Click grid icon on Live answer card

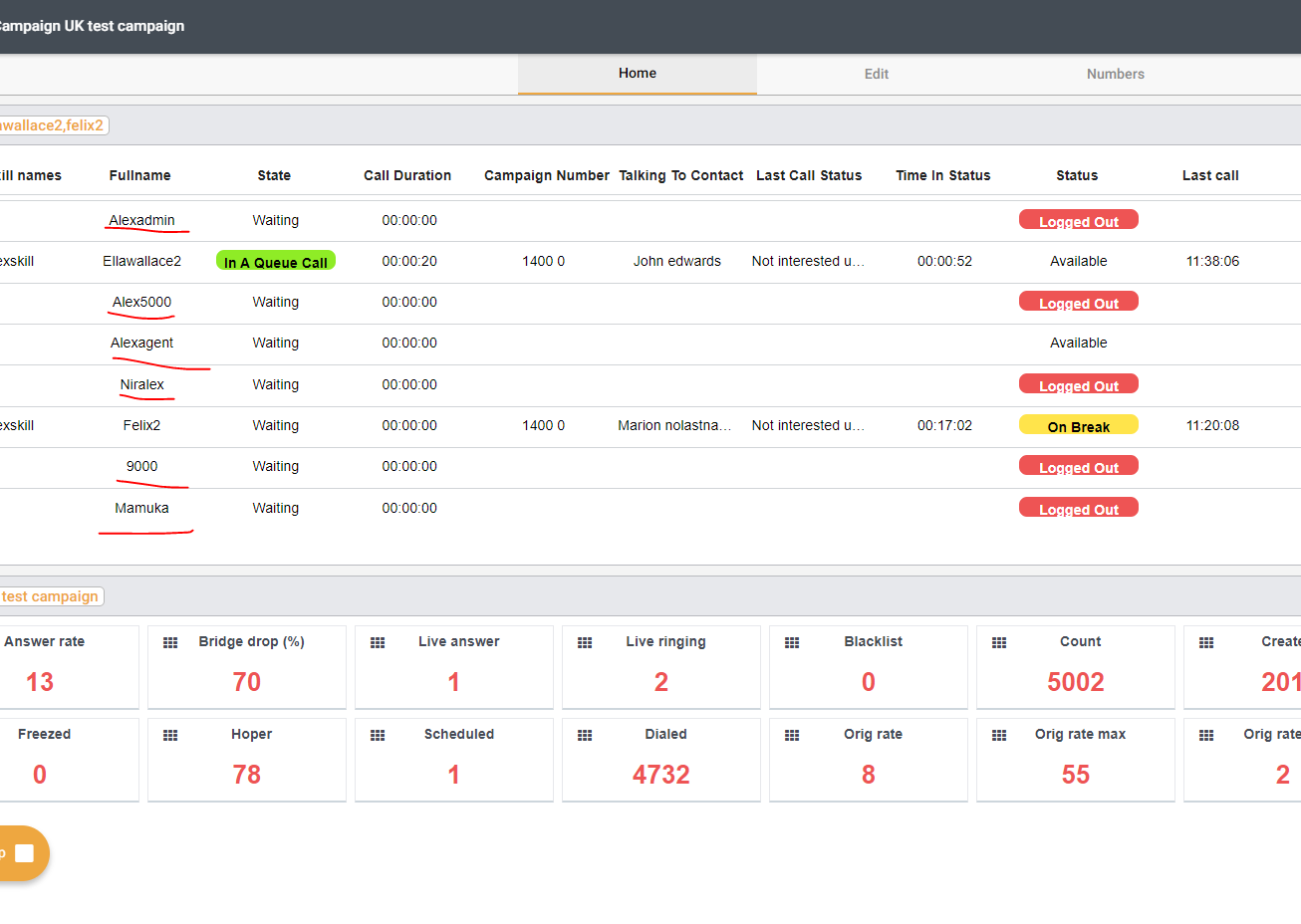point(378,643)
